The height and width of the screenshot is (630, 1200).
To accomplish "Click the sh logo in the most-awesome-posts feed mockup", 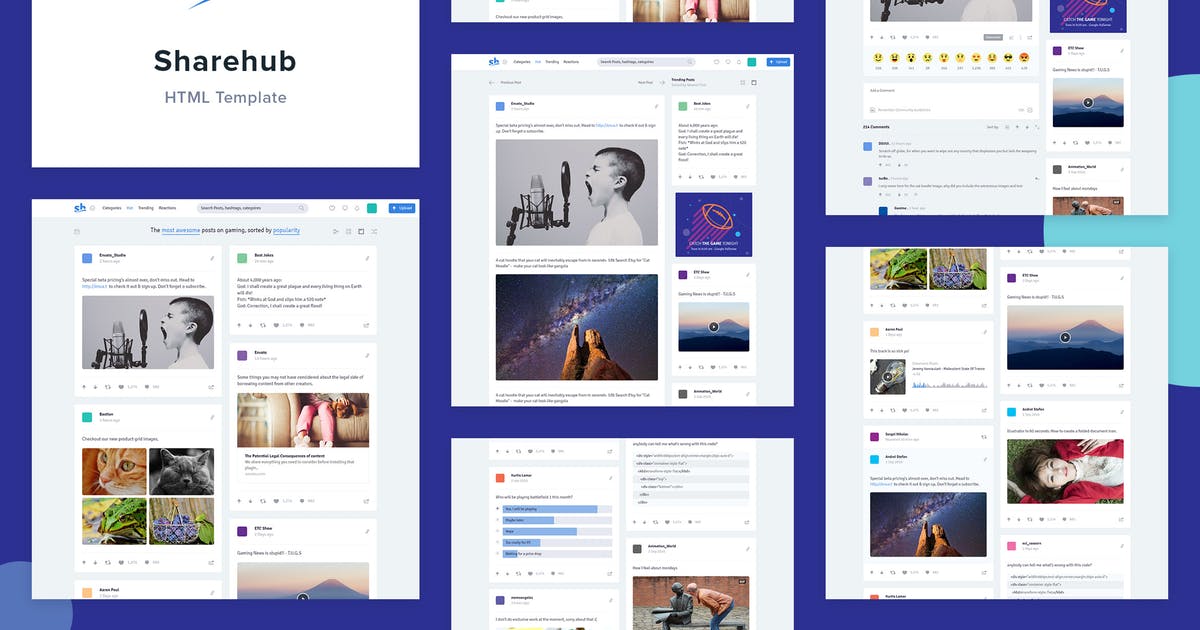I will (x=79, y=208).
